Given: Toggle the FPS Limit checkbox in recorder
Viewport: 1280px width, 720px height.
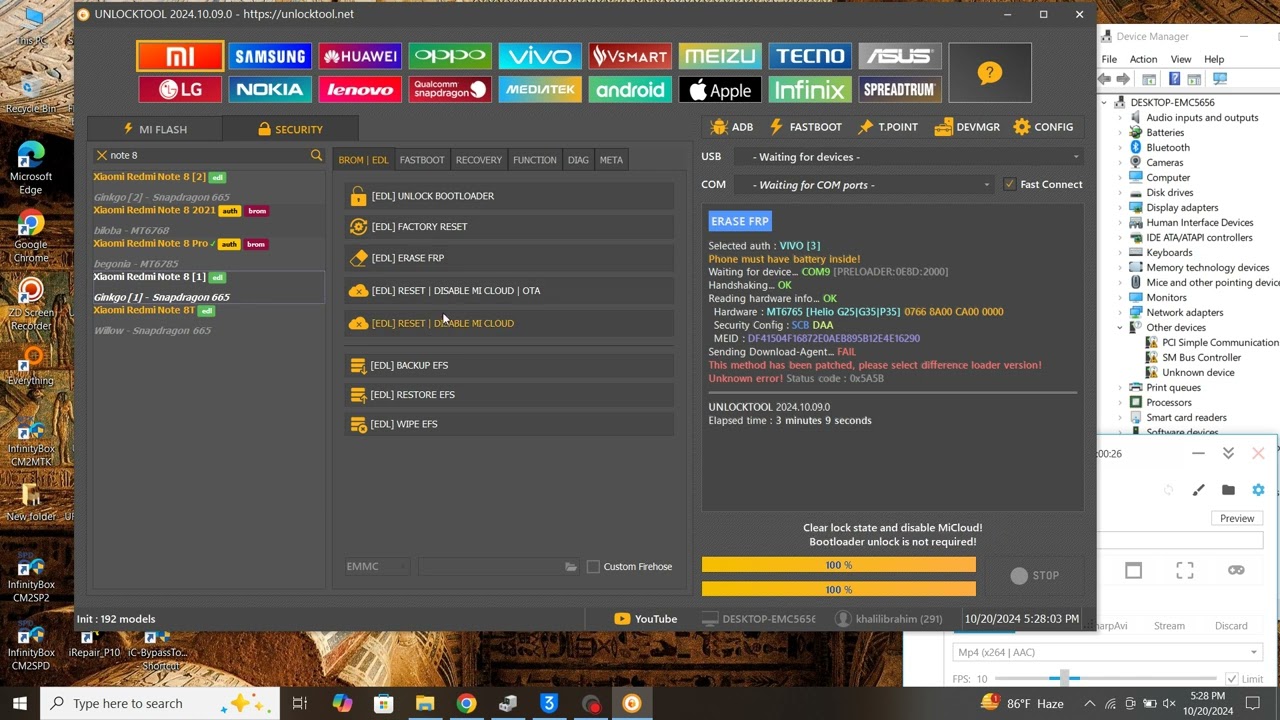Looking at the screenshot, I should point(1232,679).
